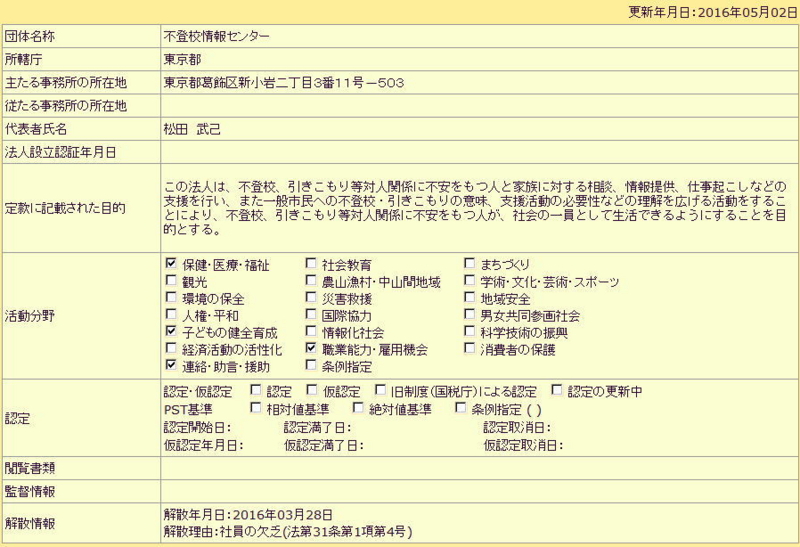Screen dimensions: 800x547
Task: Check the 条例指定 checkbox under 活動分野
Action: (311, 365)
